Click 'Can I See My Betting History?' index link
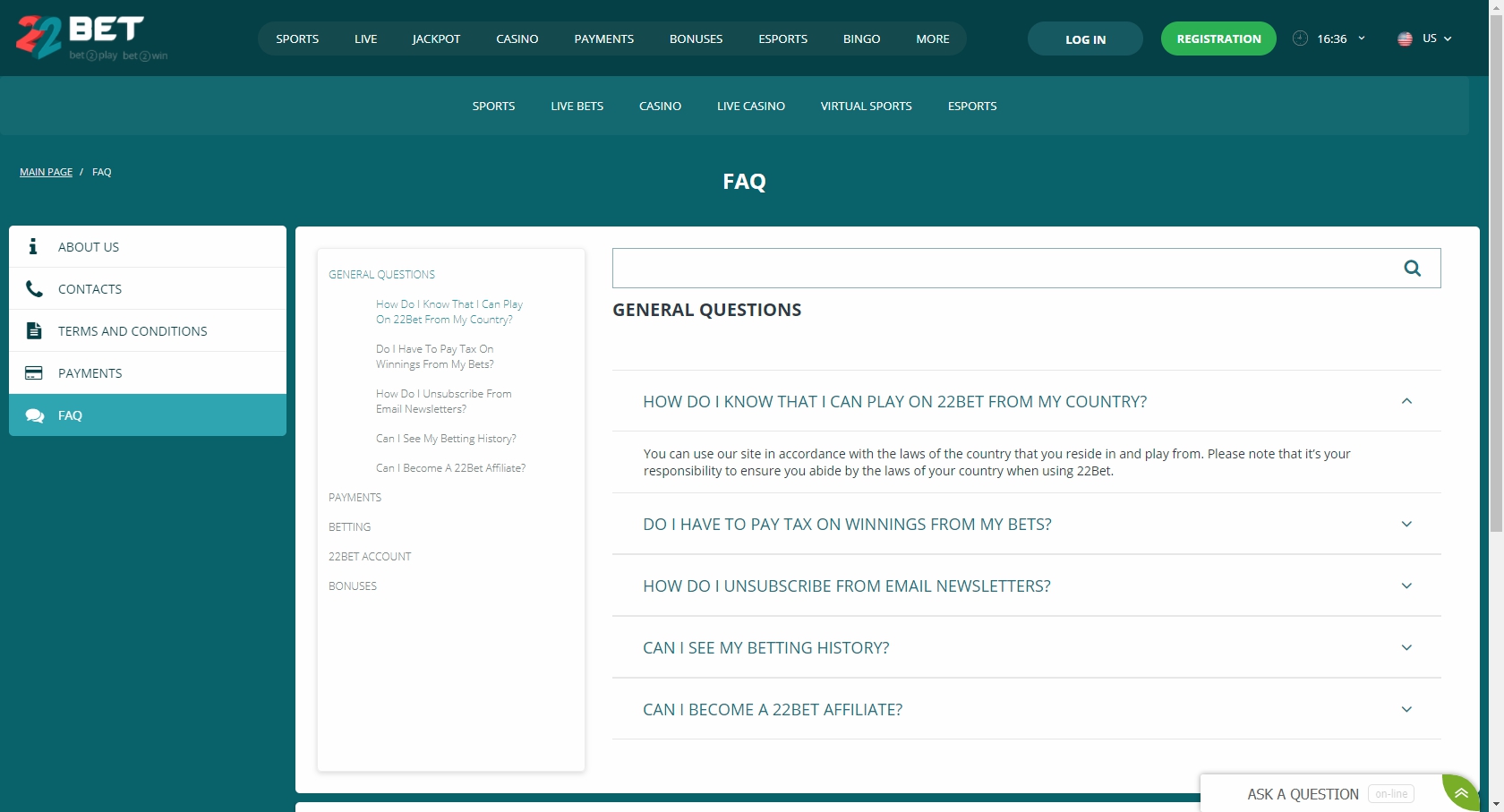The height and width of the screenshot is (812, 1504). (x=446, y=439)
